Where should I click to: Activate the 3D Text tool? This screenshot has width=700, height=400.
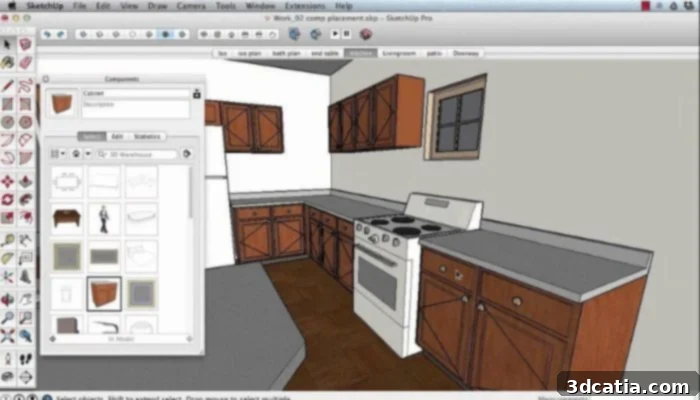click(25, 276)
